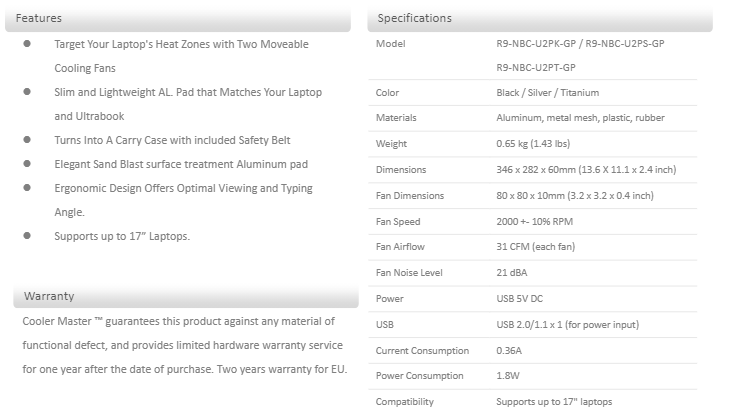Click the bullet beside Two Moveable Cooling Fans
Image resolution: width=743 pixels, height=414 pixels.
(27, 45)
